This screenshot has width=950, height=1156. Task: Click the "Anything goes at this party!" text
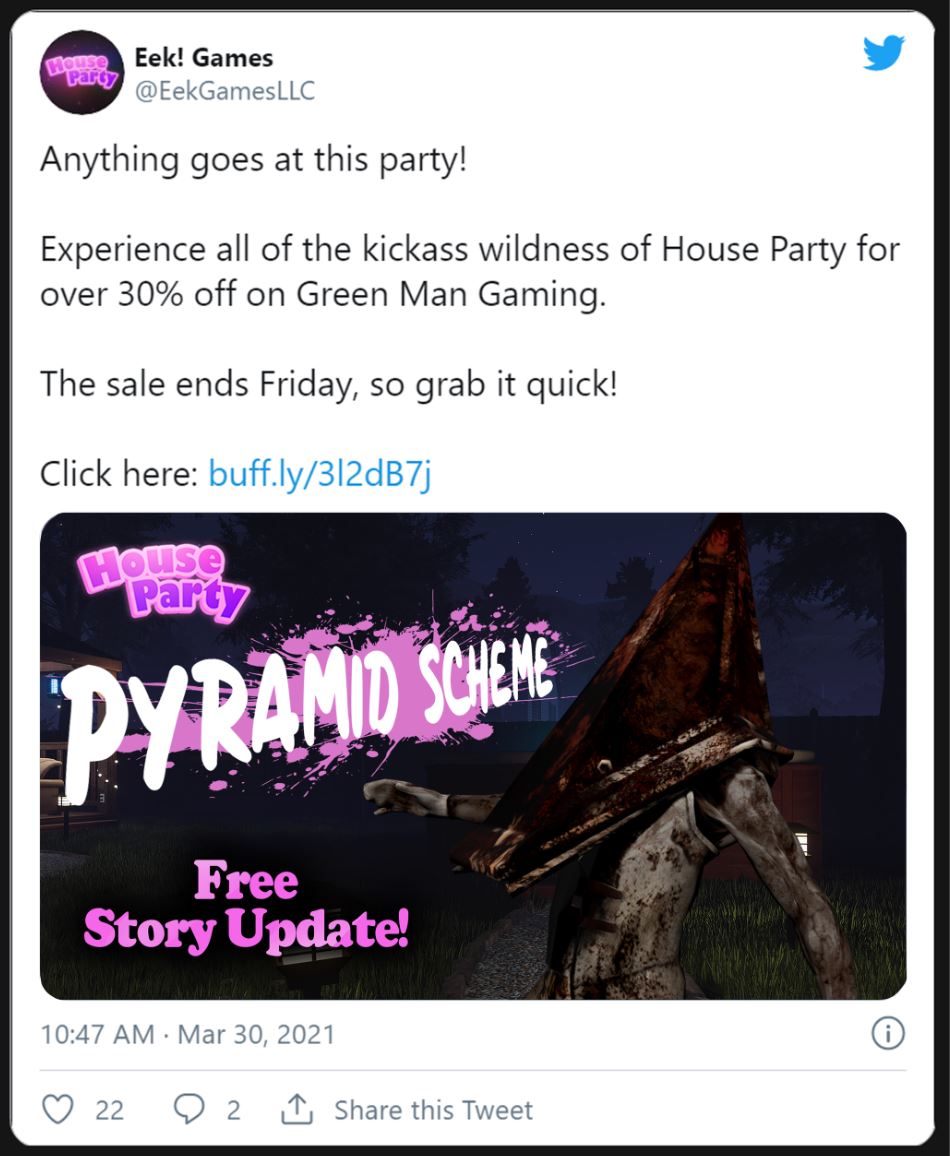254,159
